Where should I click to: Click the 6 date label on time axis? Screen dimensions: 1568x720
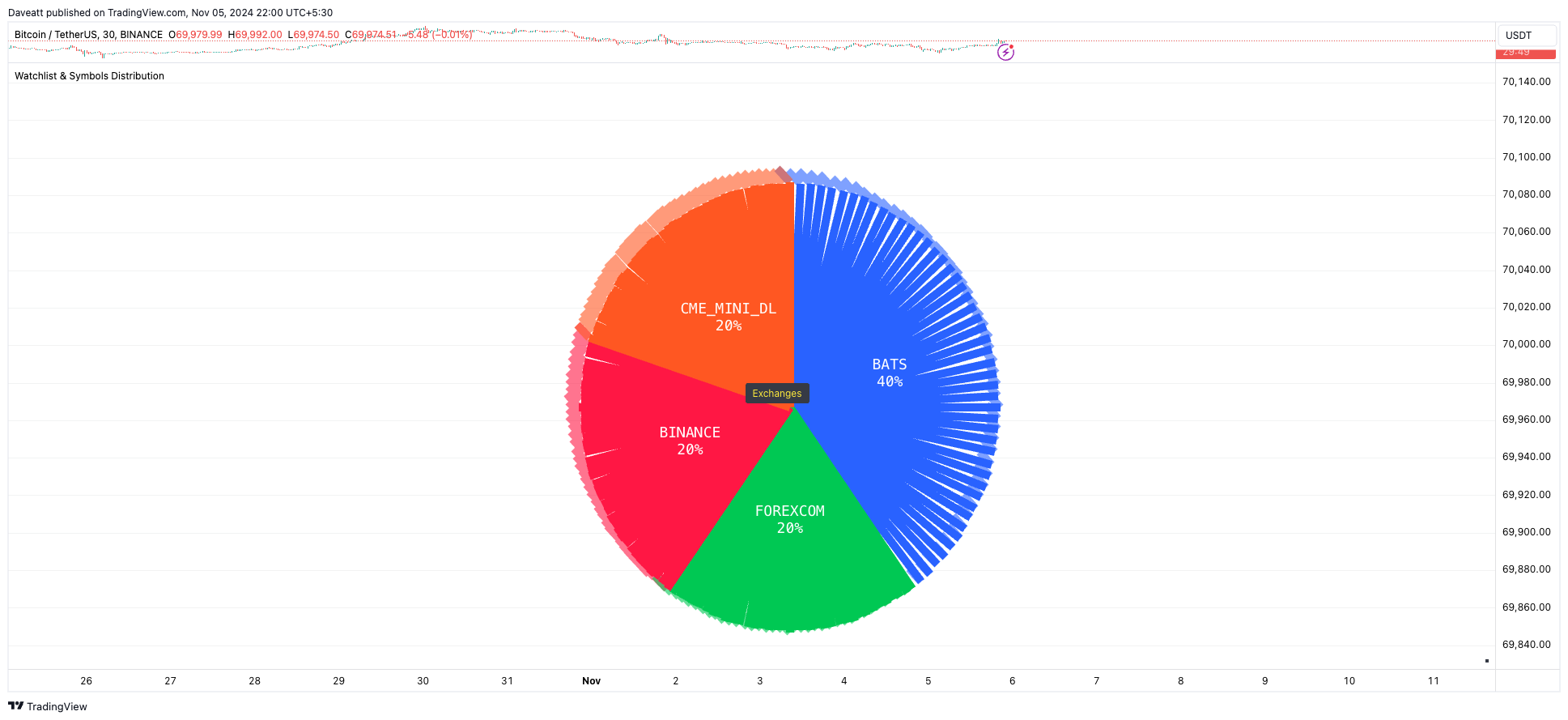click(x=1013, y=681)
